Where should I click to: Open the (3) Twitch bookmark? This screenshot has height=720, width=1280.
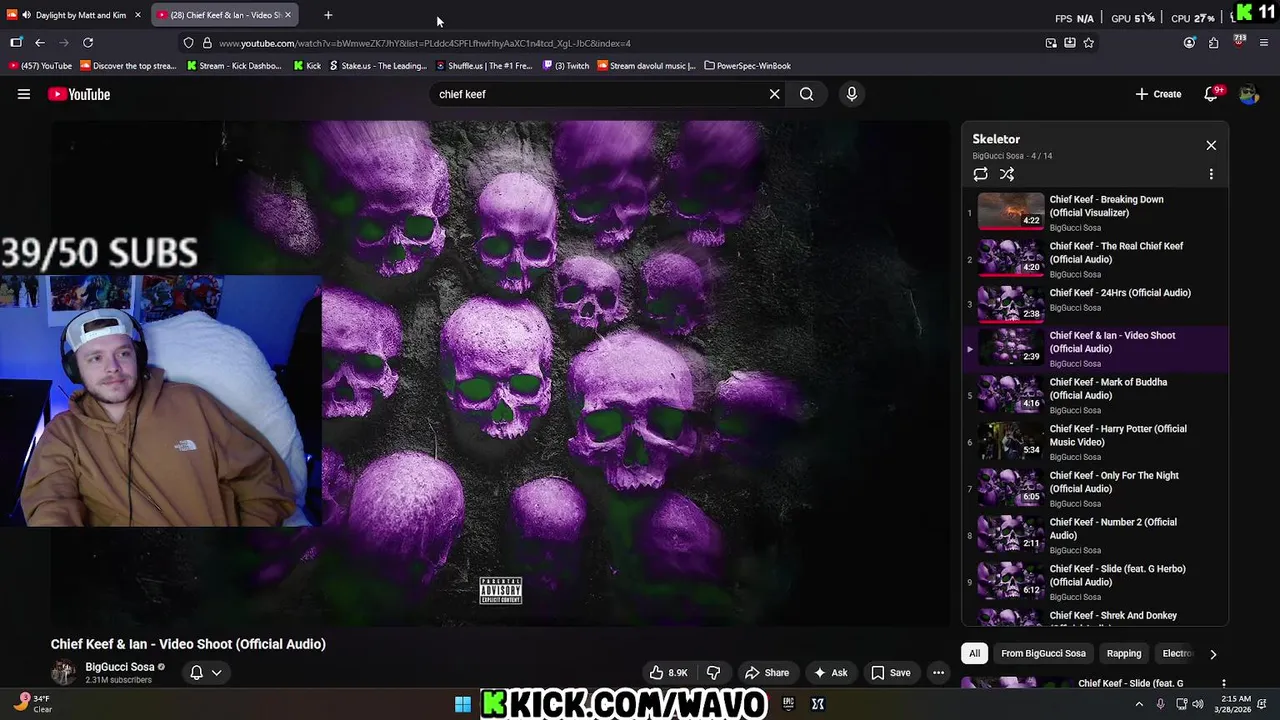point(566,66)
